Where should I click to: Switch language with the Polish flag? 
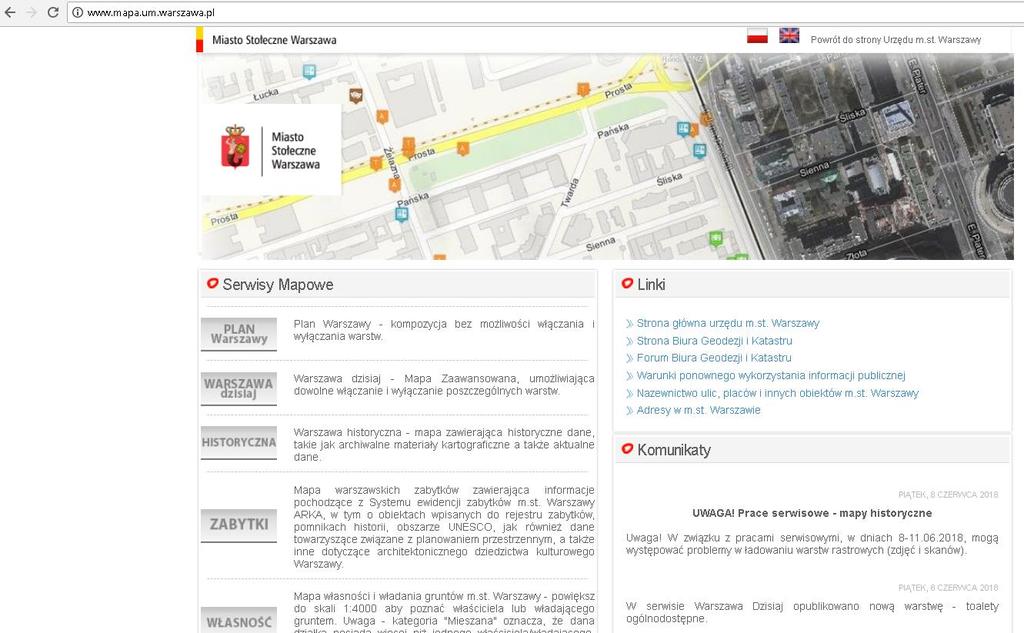758,36
